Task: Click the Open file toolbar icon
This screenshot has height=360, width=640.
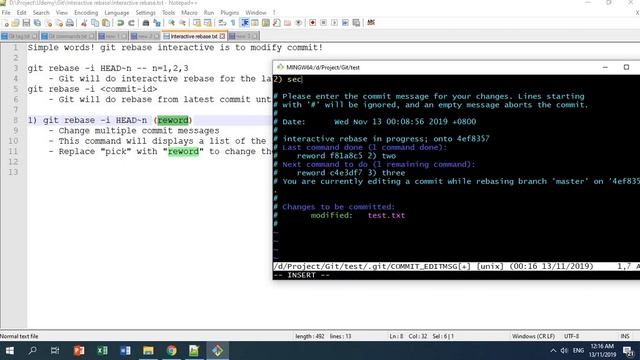Action: (16, 23)
